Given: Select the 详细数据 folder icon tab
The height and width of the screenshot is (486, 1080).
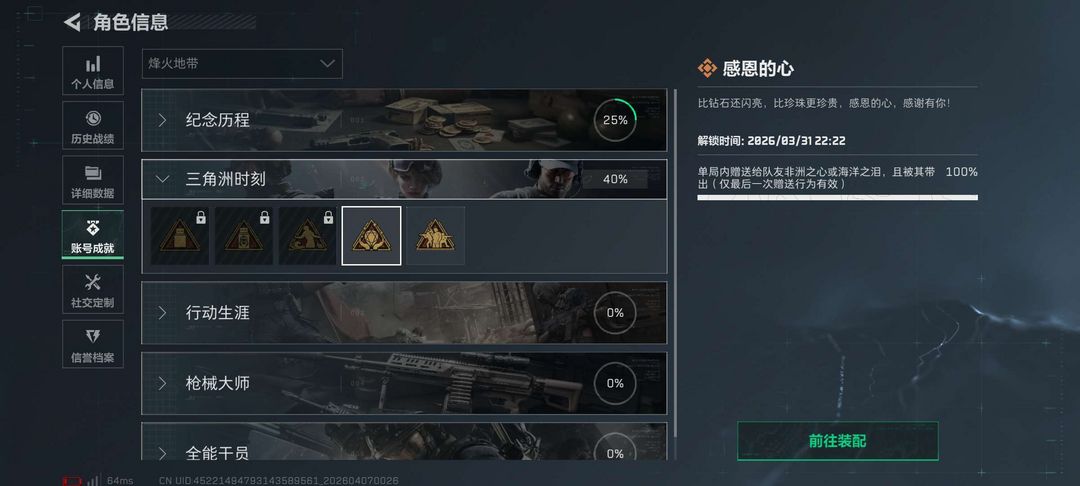Looking at the screenshot, I should (x=93, y=180).
